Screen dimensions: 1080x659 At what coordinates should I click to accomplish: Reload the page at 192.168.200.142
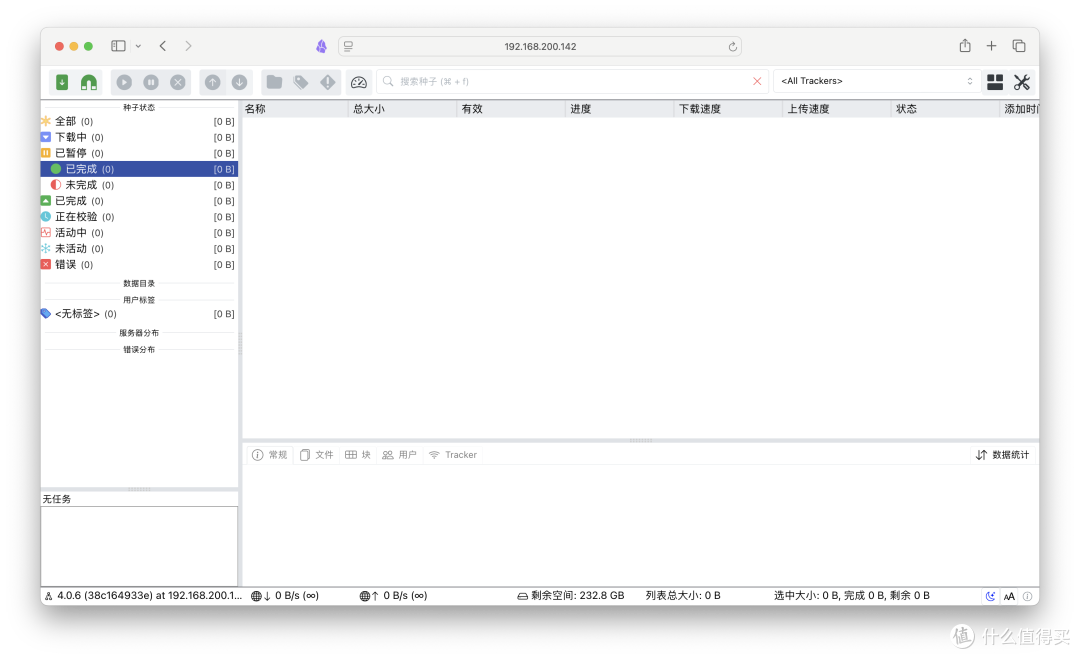click(732, 47)
